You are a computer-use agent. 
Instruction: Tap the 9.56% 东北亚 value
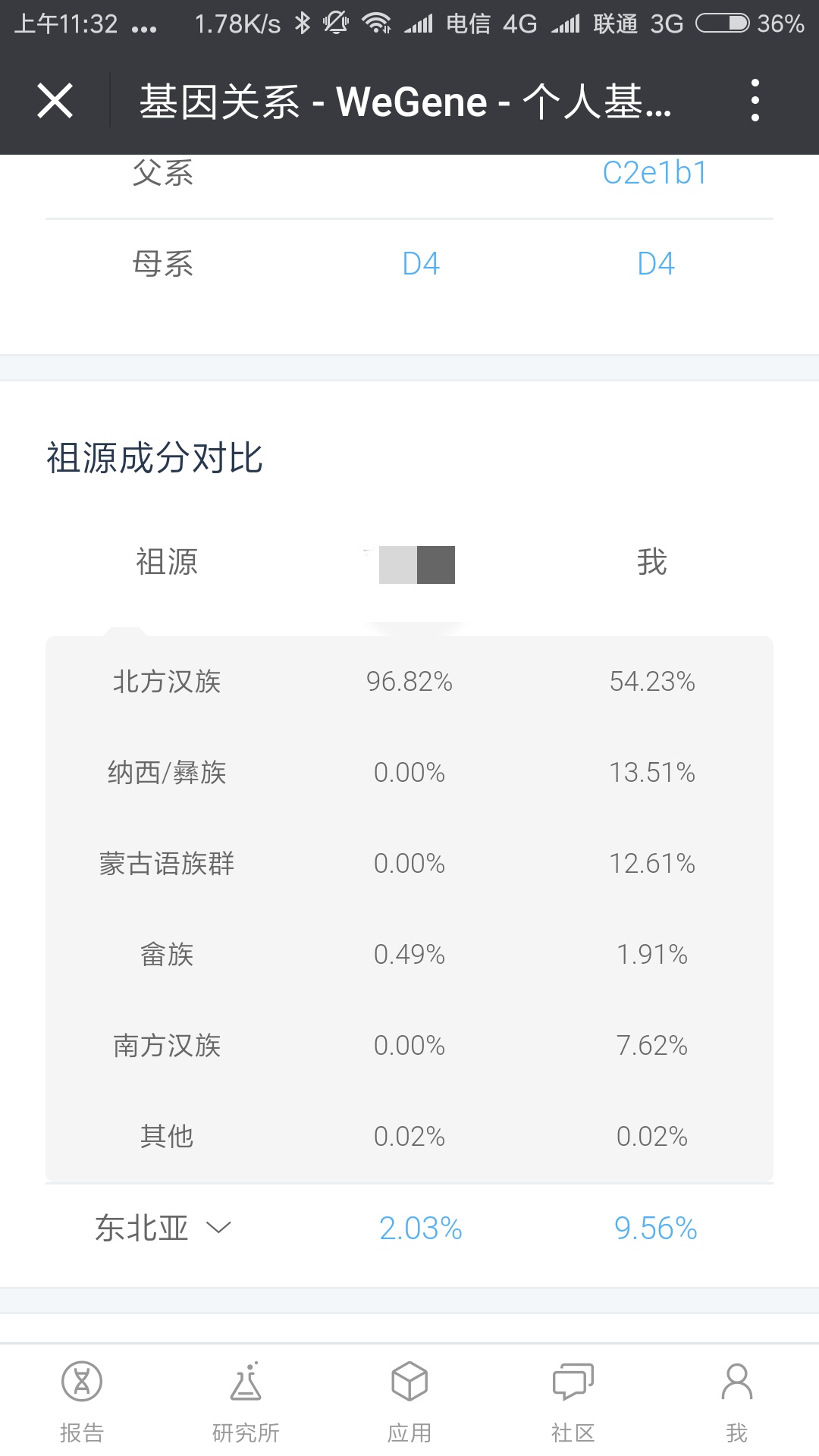pos(656,1228)
